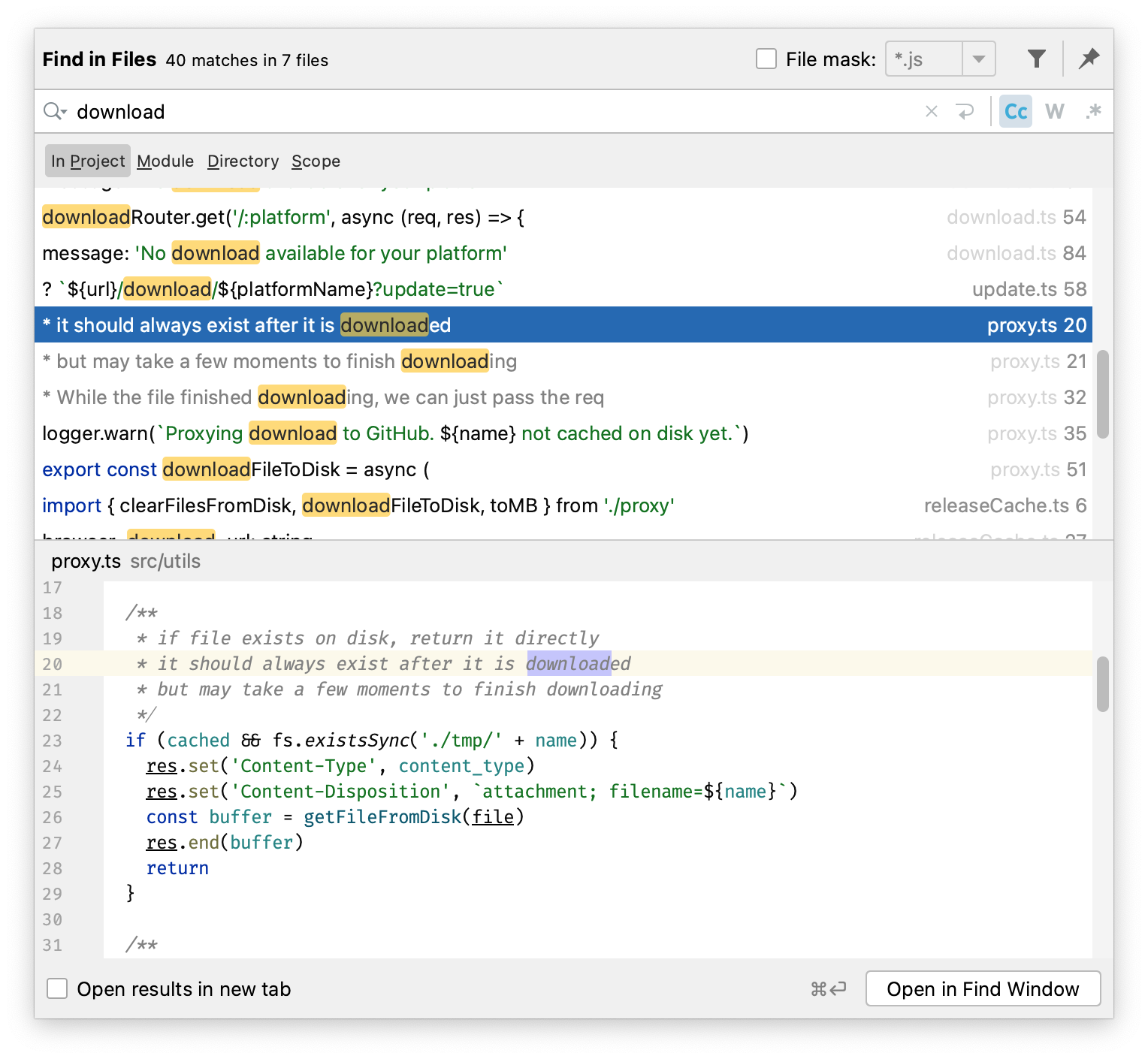This screenshot has width=1148, height=1059.
Task: Select logger.warn result in proxy.ts 35
Action: click(x=563, y=433)
